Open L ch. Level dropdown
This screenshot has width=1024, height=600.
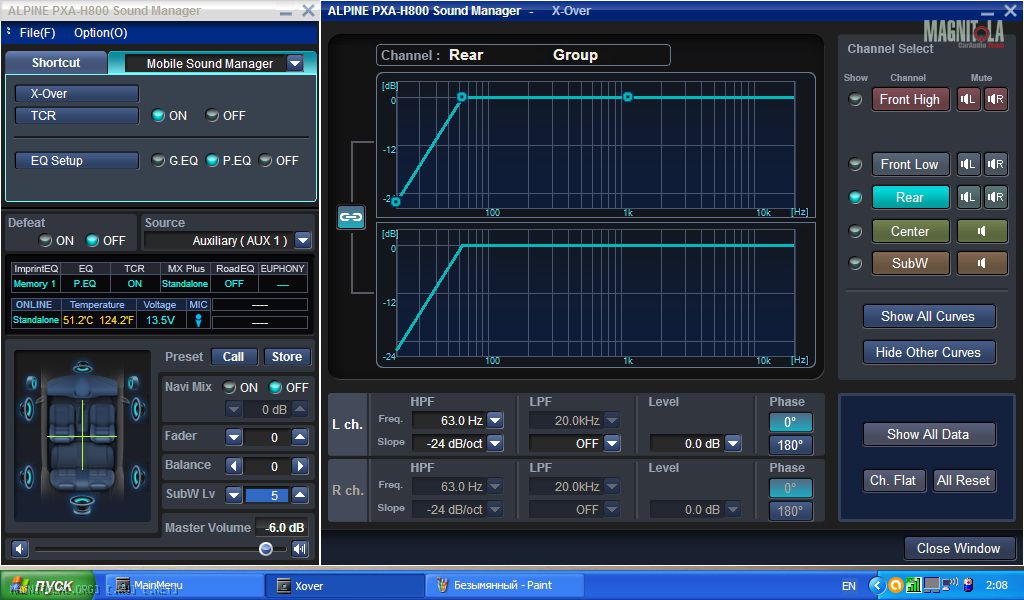(733, 443)
